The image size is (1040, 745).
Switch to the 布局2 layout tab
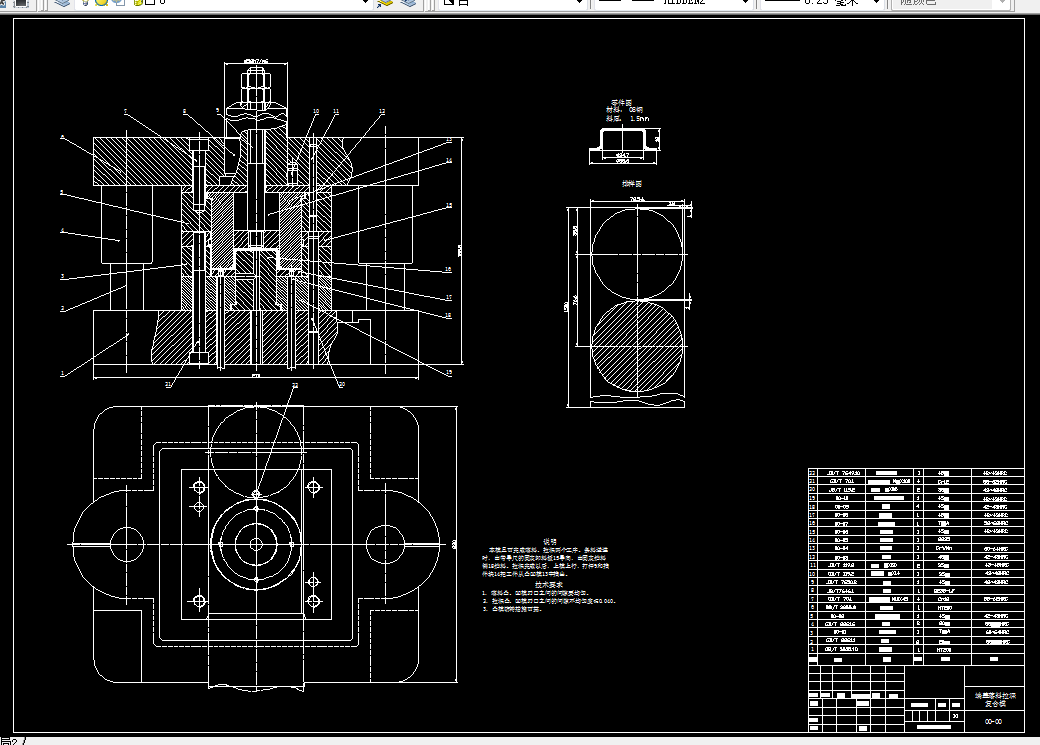click(x=9, y=740)
